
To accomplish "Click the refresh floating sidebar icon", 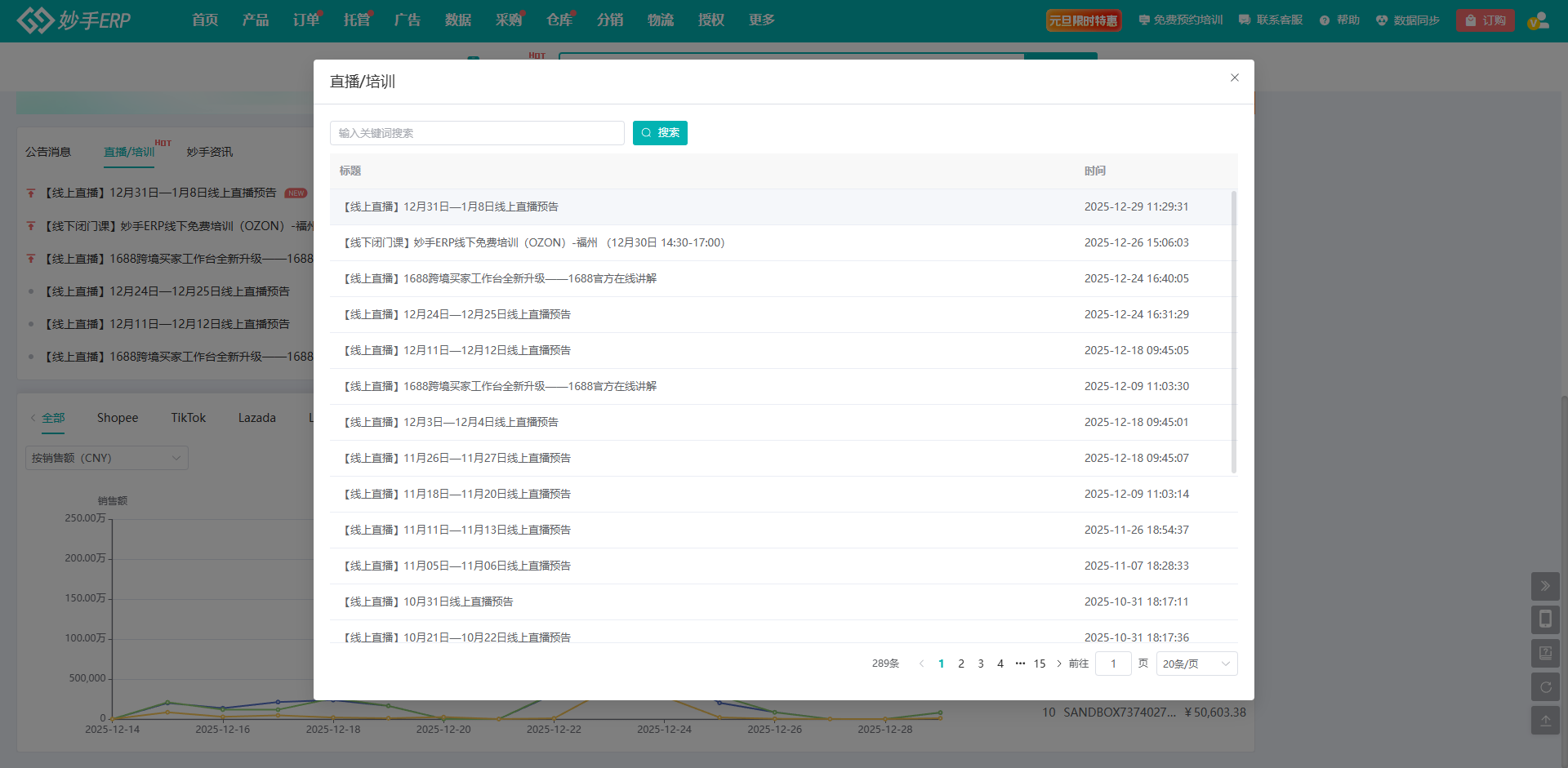I will point(1544,686).
